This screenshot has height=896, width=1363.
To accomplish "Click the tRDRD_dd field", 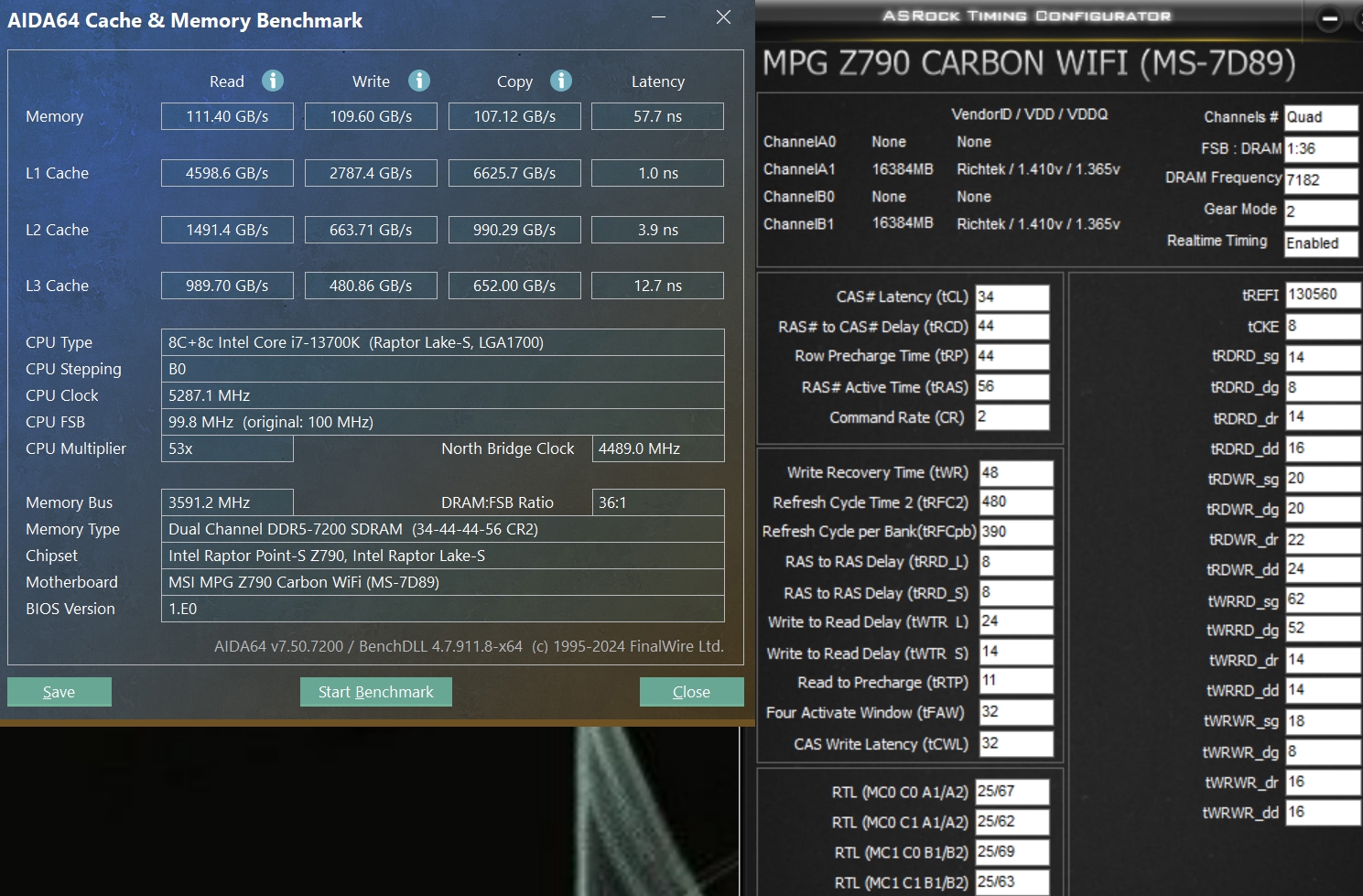I will pos(1323,448).
